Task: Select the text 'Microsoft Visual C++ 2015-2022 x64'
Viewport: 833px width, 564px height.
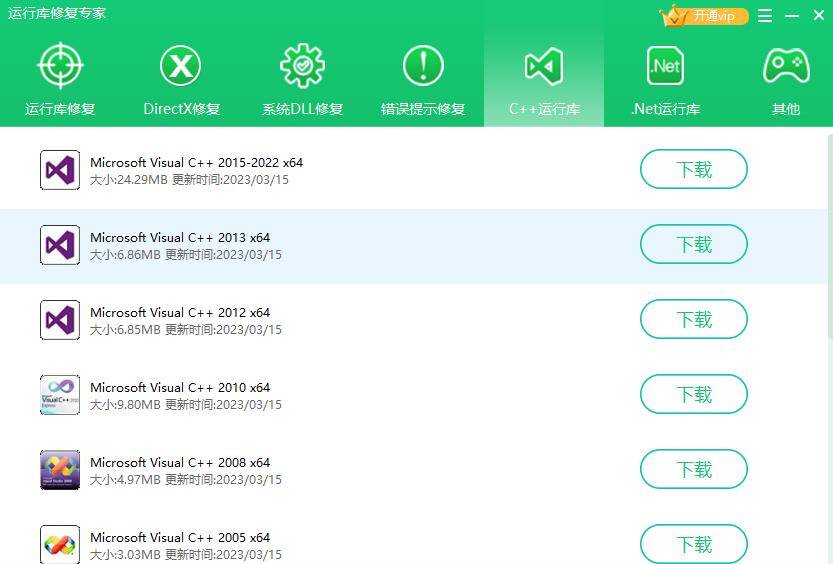Action: tap(197, 163)
